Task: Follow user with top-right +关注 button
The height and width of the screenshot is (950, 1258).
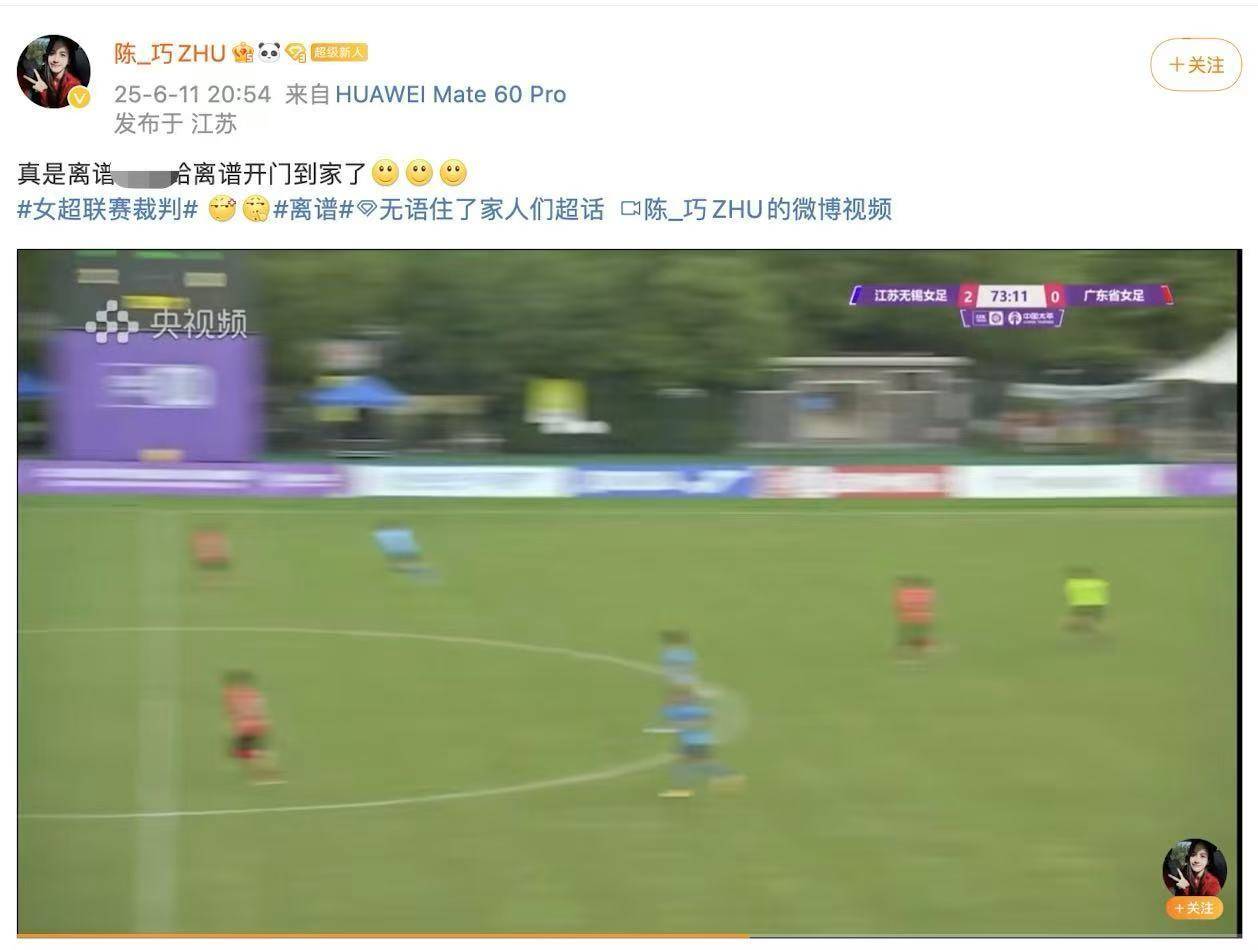Action: (x=1196, y=65)
